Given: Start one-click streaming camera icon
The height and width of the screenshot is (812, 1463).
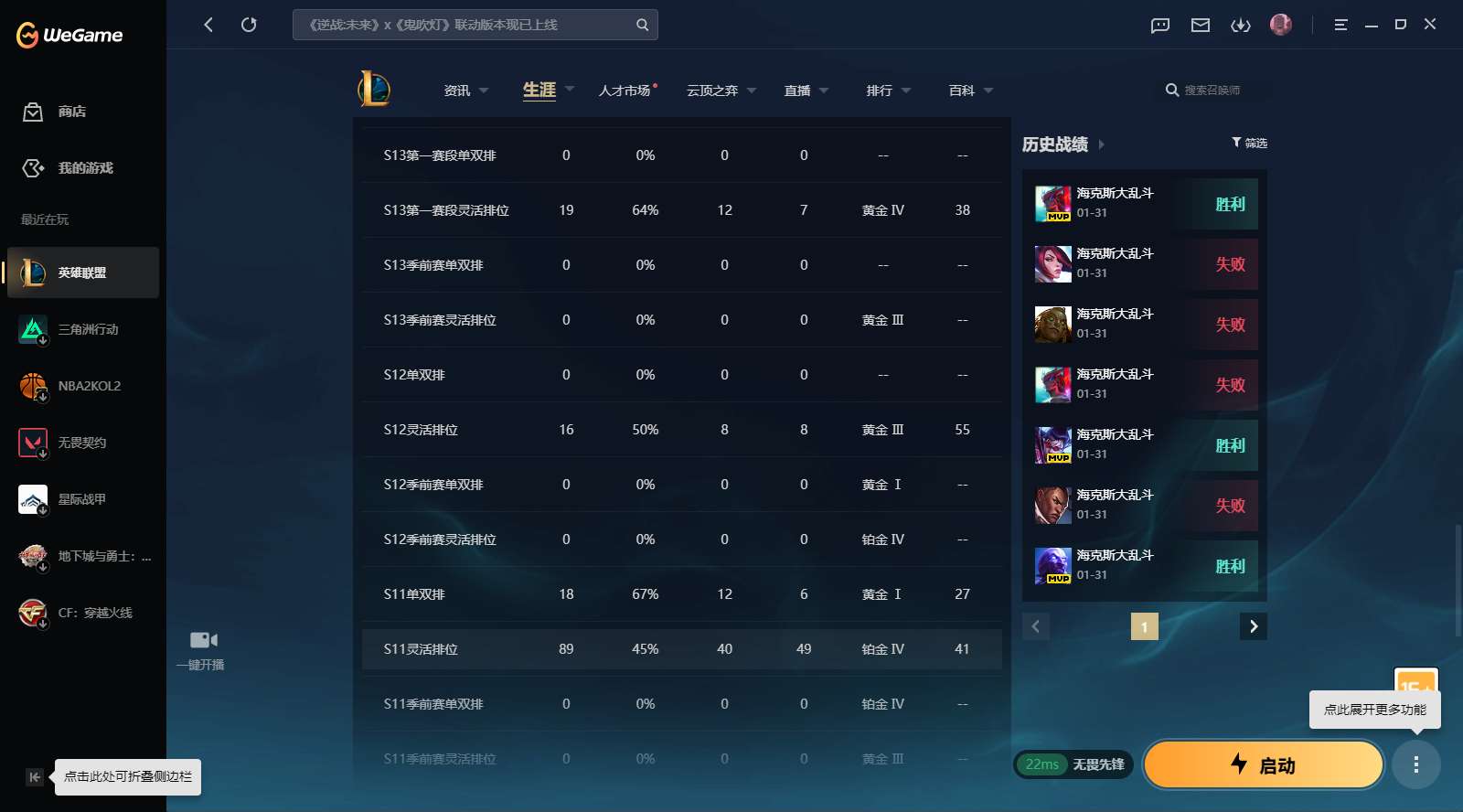Looking at the screenshot, I should [203, 640].
